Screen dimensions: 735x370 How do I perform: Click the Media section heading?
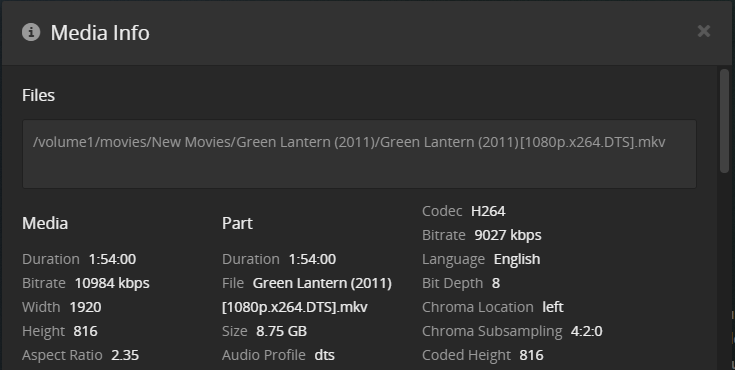pyautogui.click(x=45, y=223)
